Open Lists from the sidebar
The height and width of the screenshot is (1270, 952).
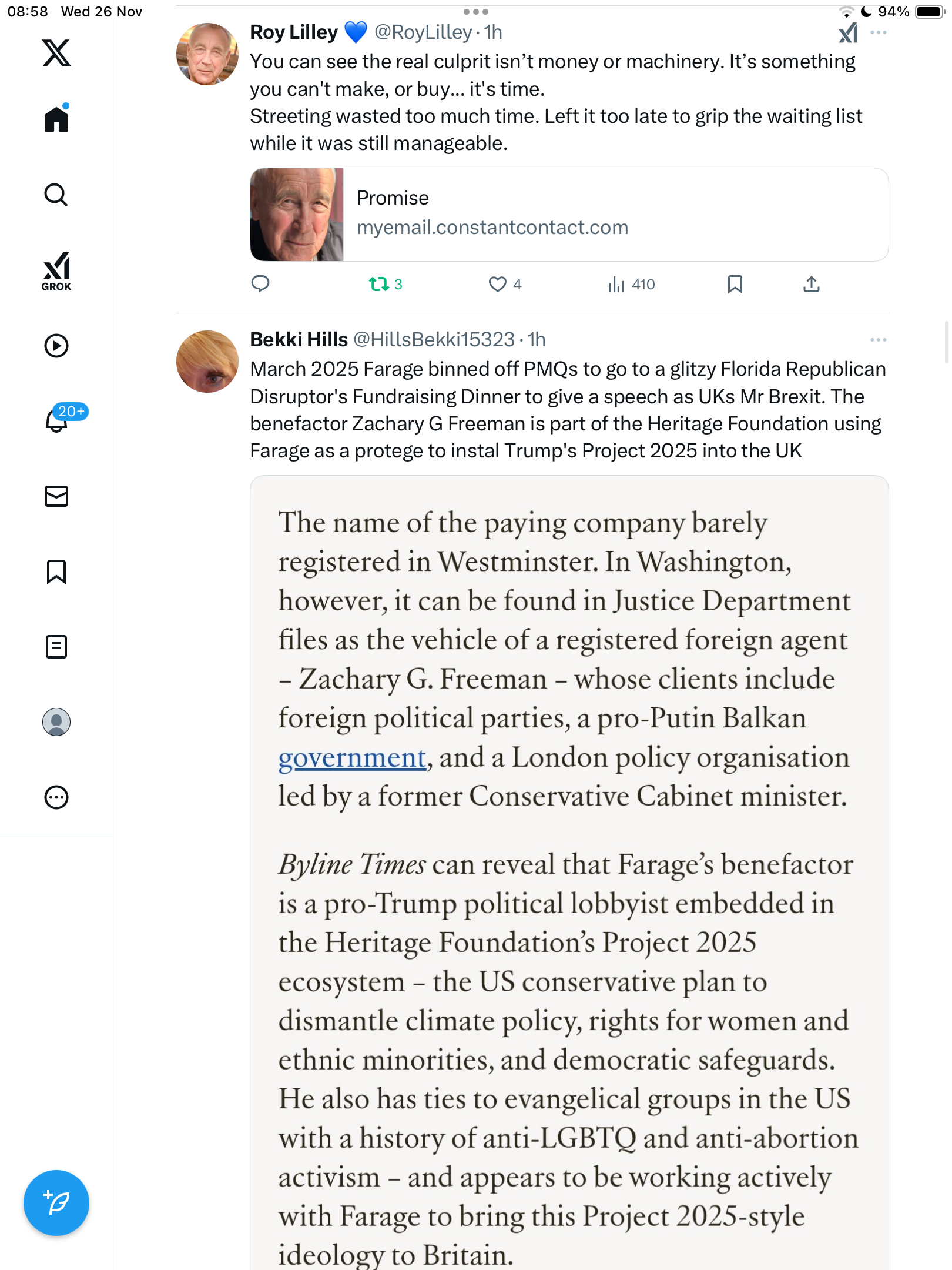pyautogui.click(x=56, y=647)
